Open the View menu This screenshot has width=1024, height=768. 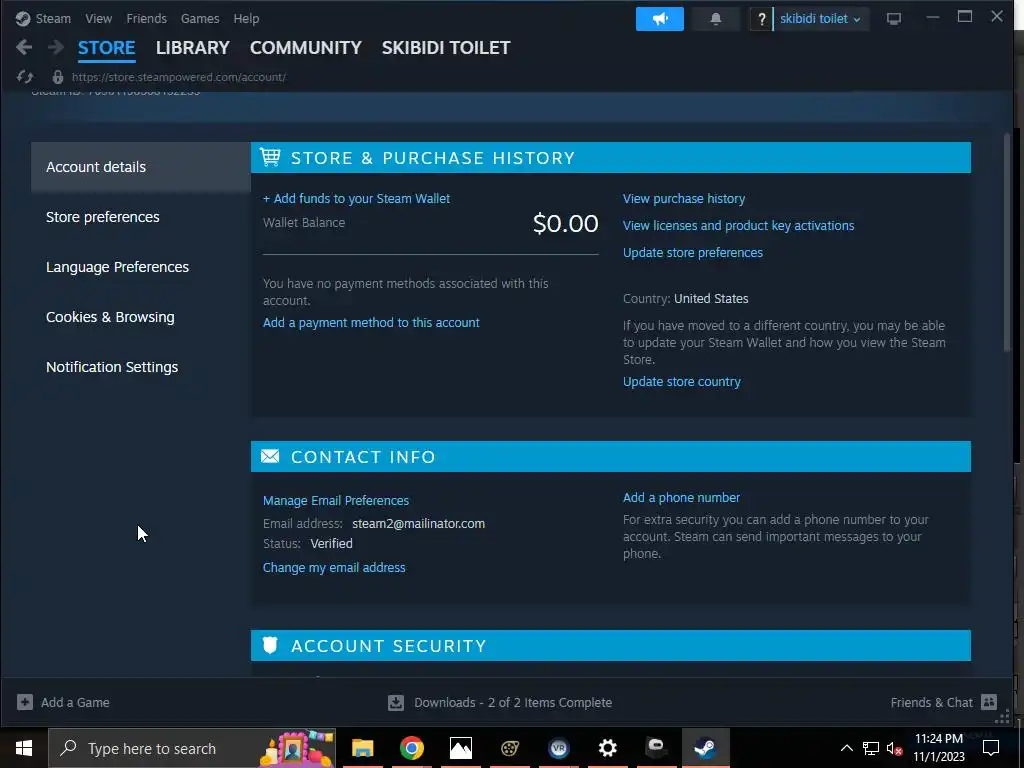(99, 18)
